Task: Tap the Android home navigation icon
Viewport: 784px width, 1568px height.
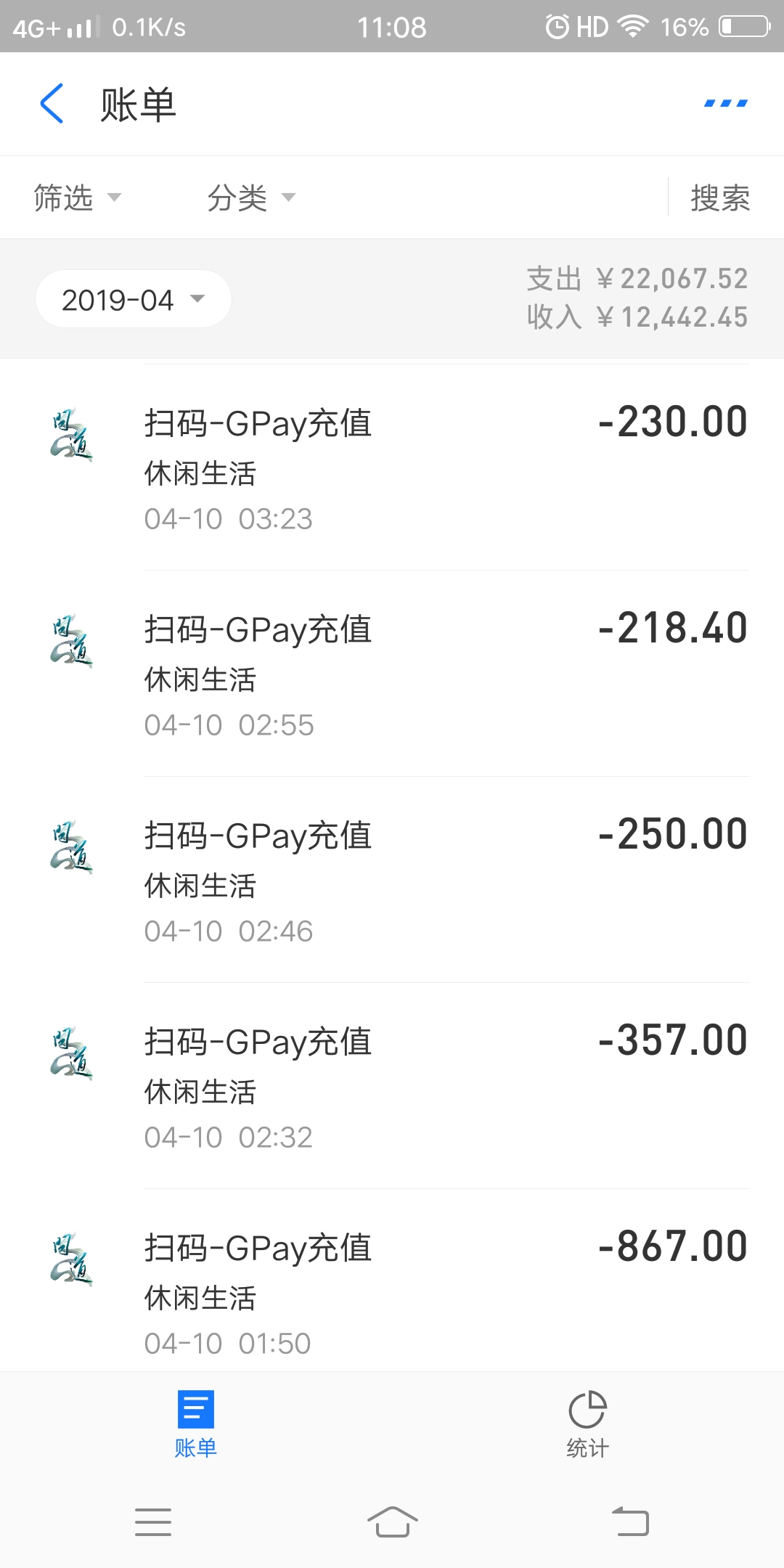Action: tap(392, 1522)
